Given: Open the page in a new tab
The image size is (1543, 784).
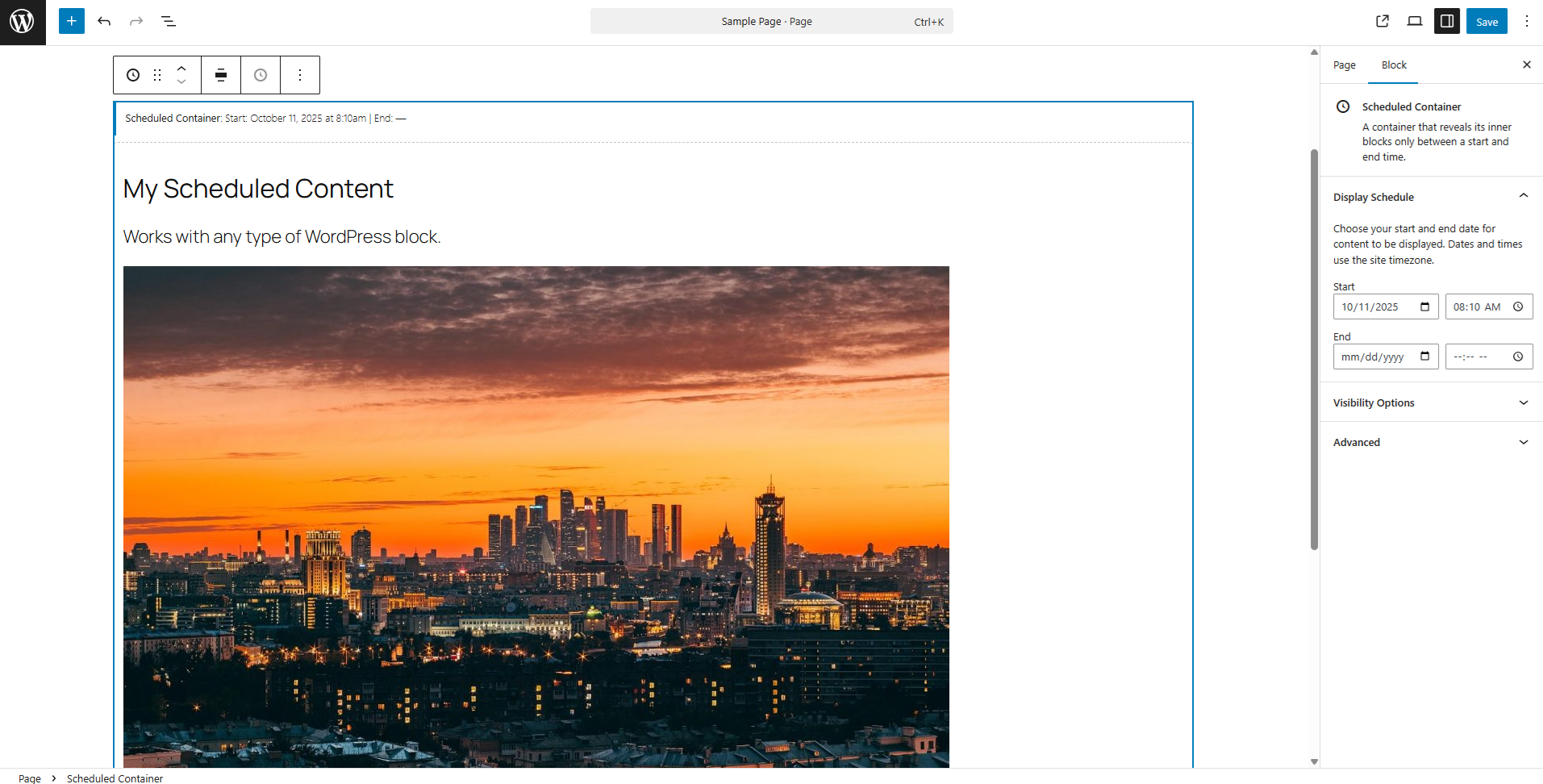Looking at the screenshot, I should 1382,20.
